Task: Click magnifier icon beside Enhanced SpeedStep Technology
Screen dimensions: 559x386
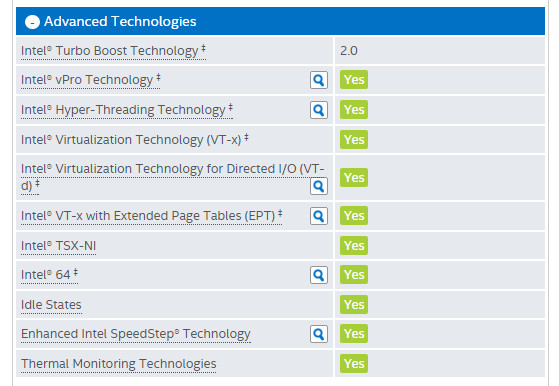Action: coord(319,334)
